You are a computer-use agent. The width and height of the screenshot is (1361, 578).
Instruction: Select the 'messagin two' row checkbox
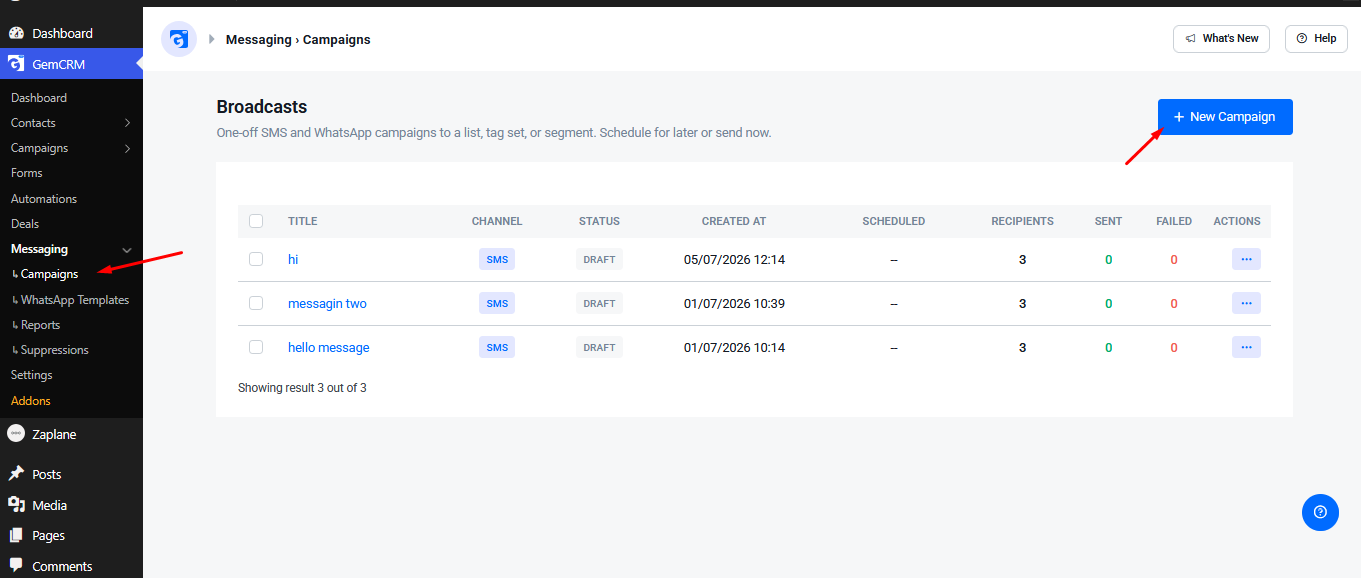point(256,303)
